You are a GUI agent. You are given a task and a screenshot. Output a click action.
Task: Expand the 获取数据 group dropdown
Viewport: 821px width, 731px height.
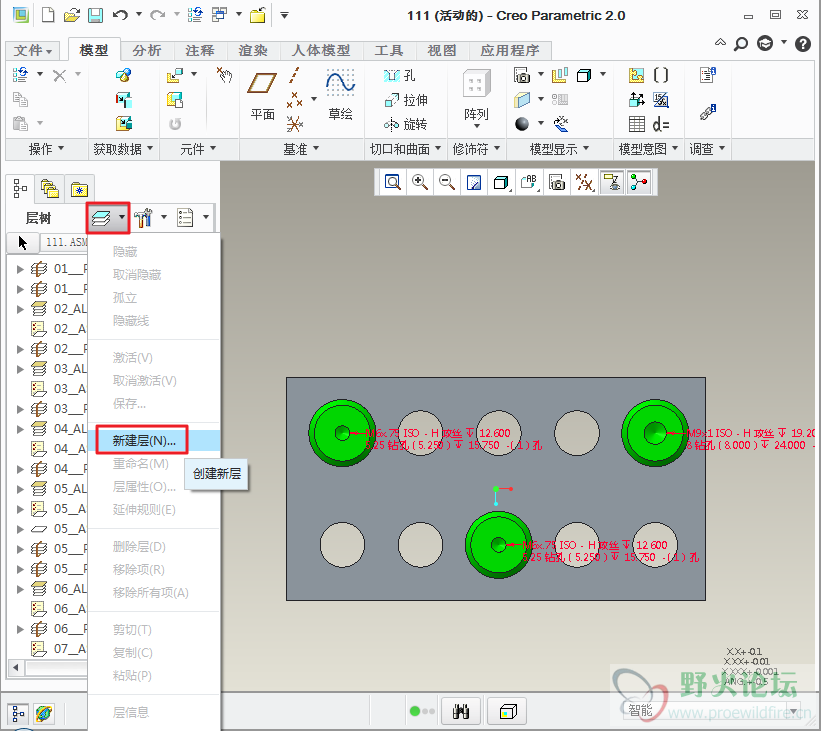[123, 149]
